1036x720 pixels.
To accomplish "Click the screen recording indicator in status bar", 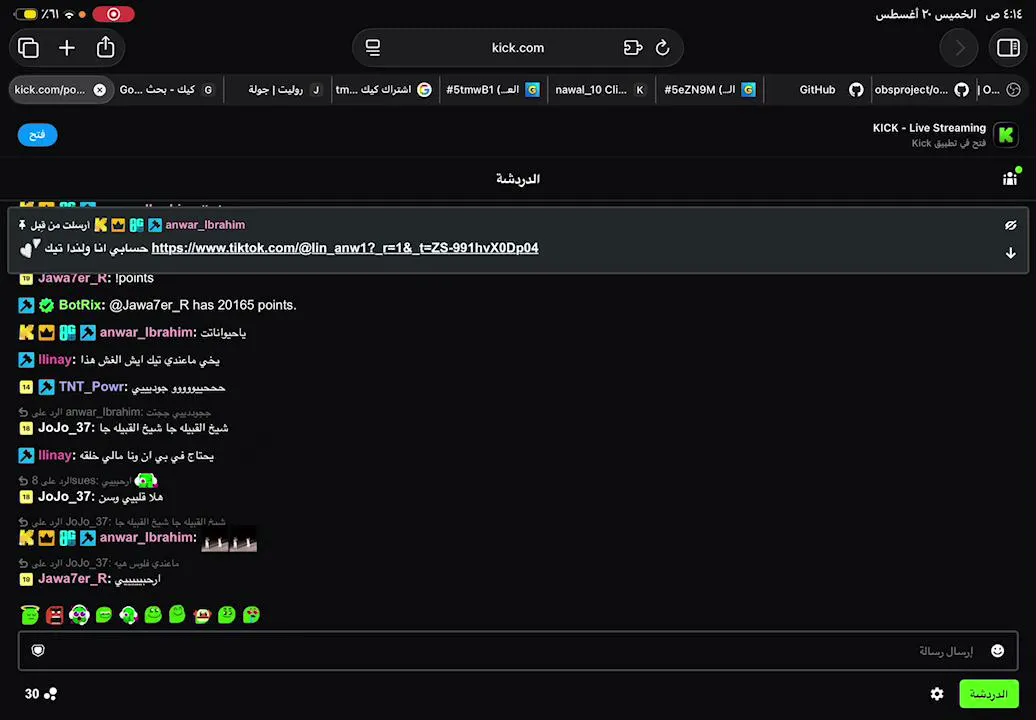I will (113, 14).
